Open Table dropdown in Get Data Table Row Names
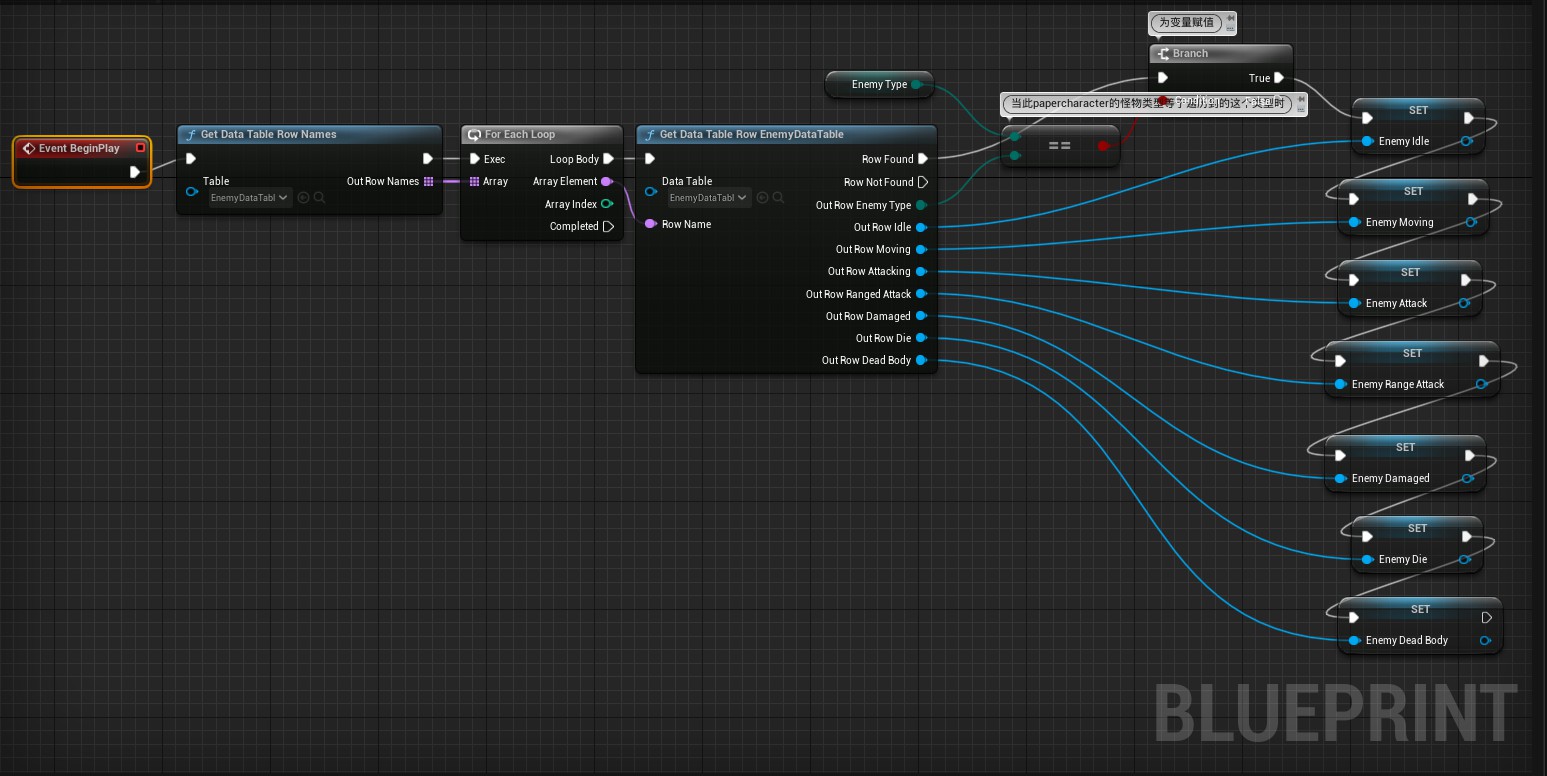The width and height of the screenshot is (1547, 776). [x=250, y=198]
